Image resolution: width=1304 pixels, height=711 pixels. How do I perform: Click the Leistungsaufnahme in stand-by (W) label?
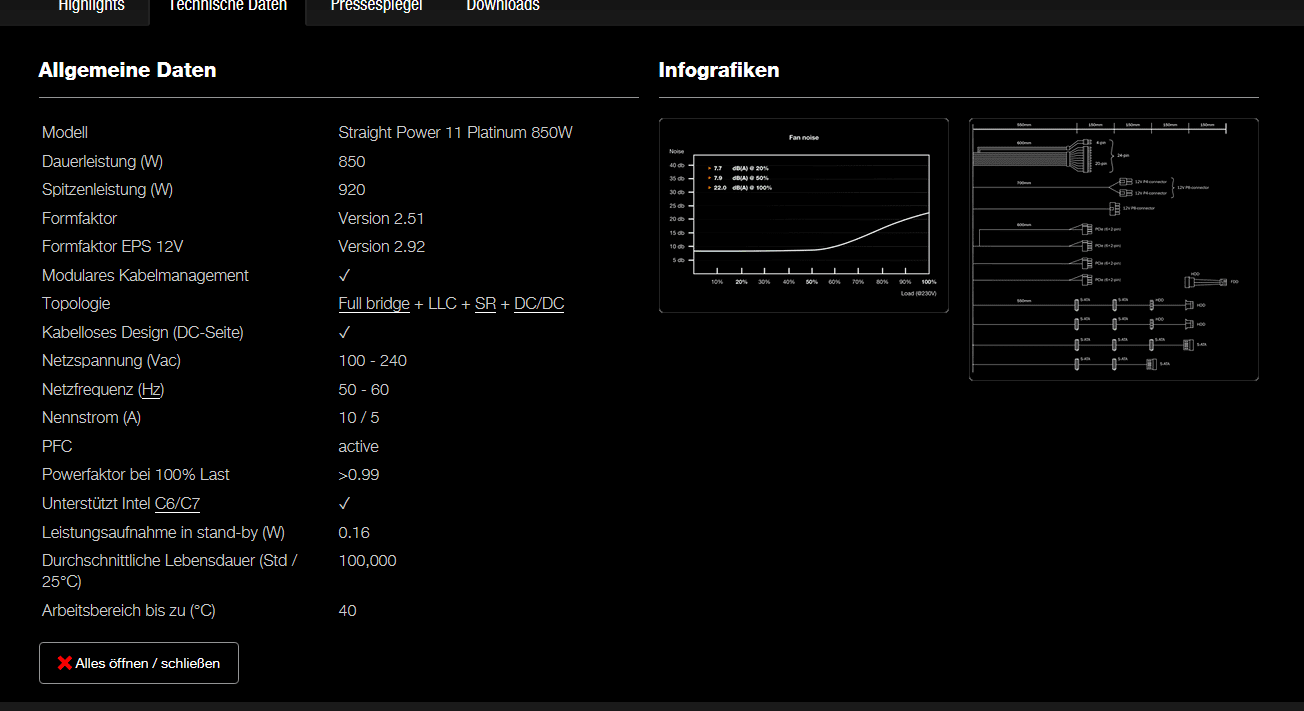163,533
